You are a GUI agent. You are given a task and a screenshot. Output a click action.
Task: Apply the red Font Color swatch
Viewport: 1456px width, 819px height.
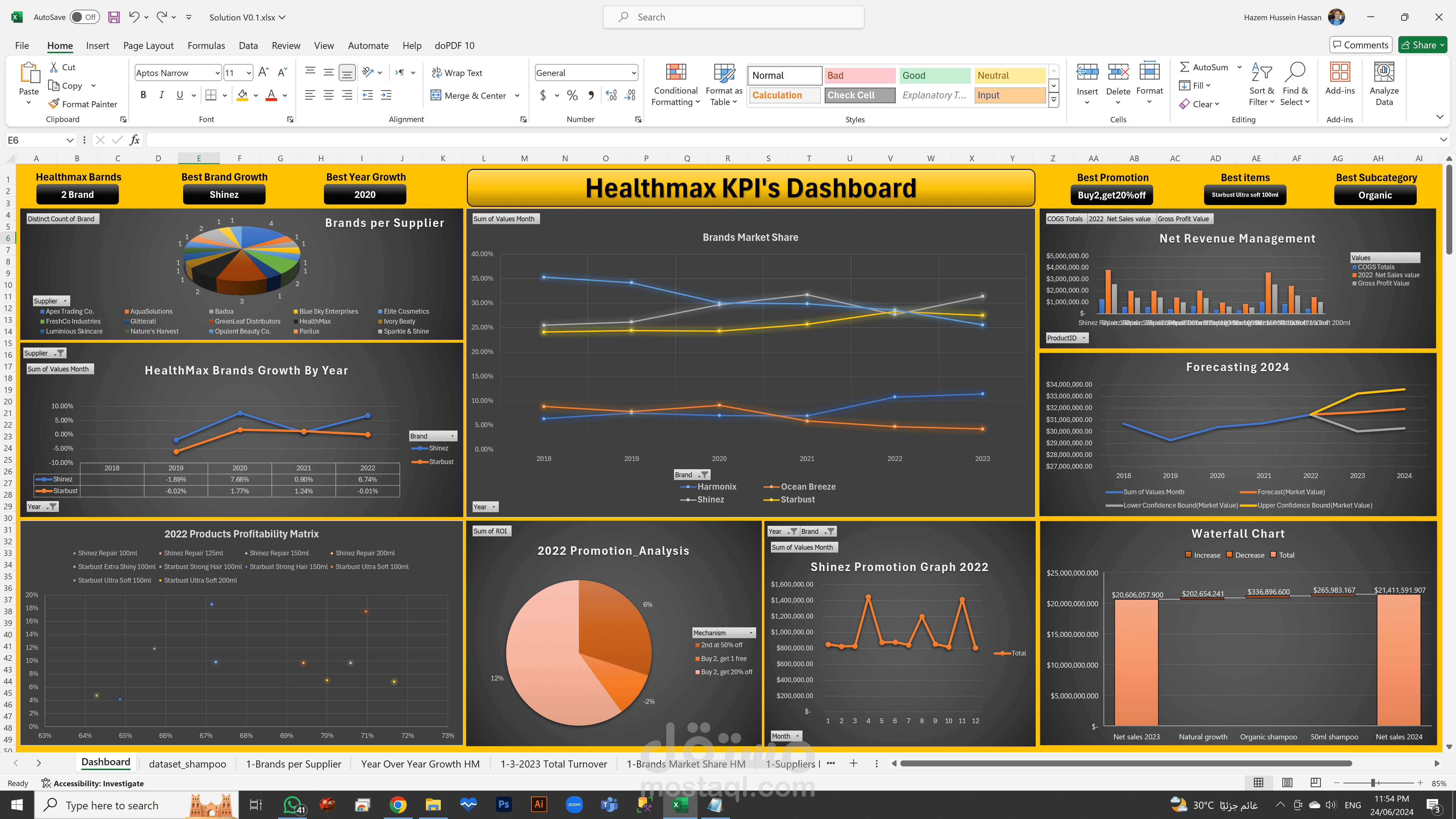[271, 95]
